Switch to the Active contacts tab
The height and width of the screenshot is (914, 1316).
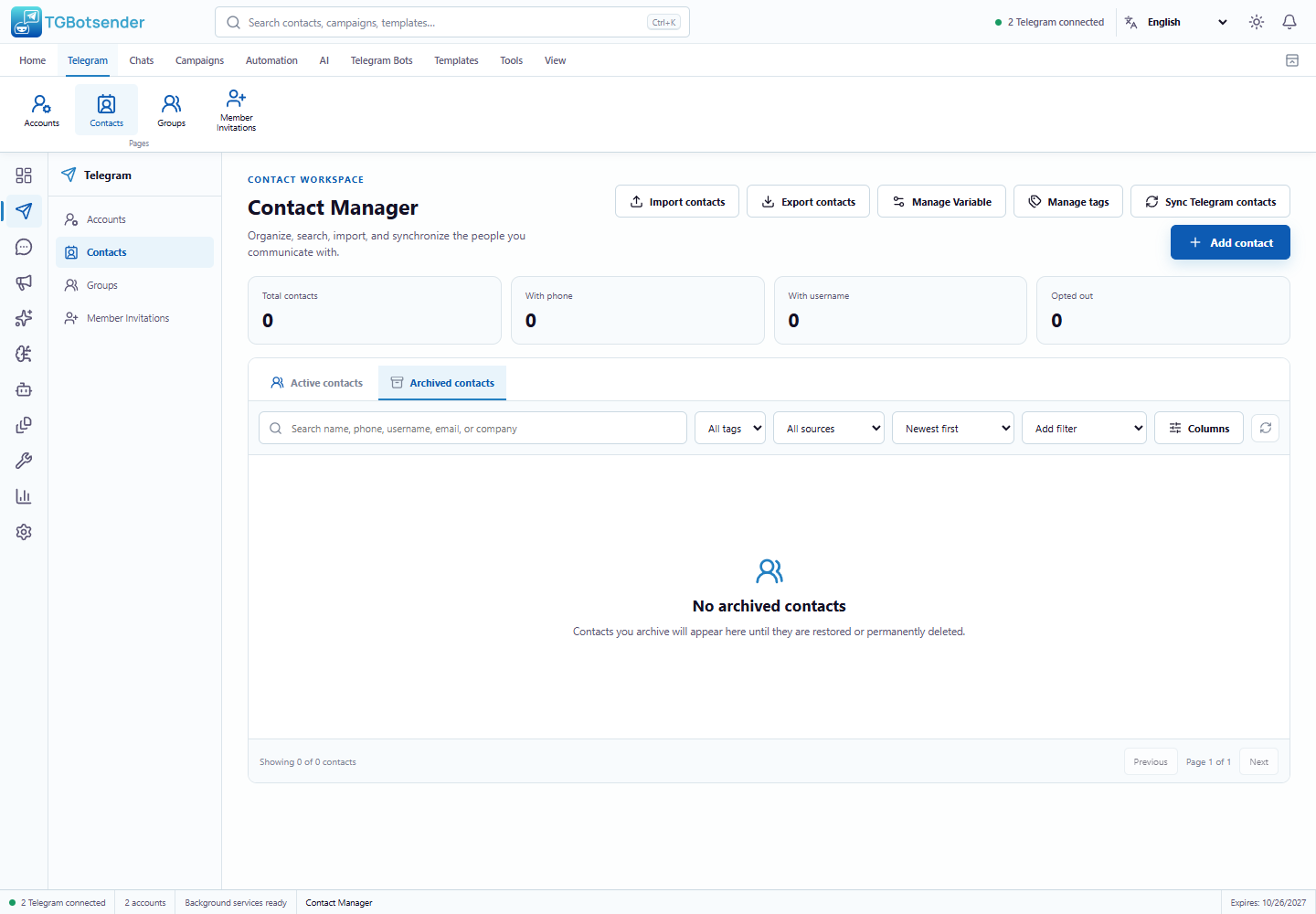(316, 383)
